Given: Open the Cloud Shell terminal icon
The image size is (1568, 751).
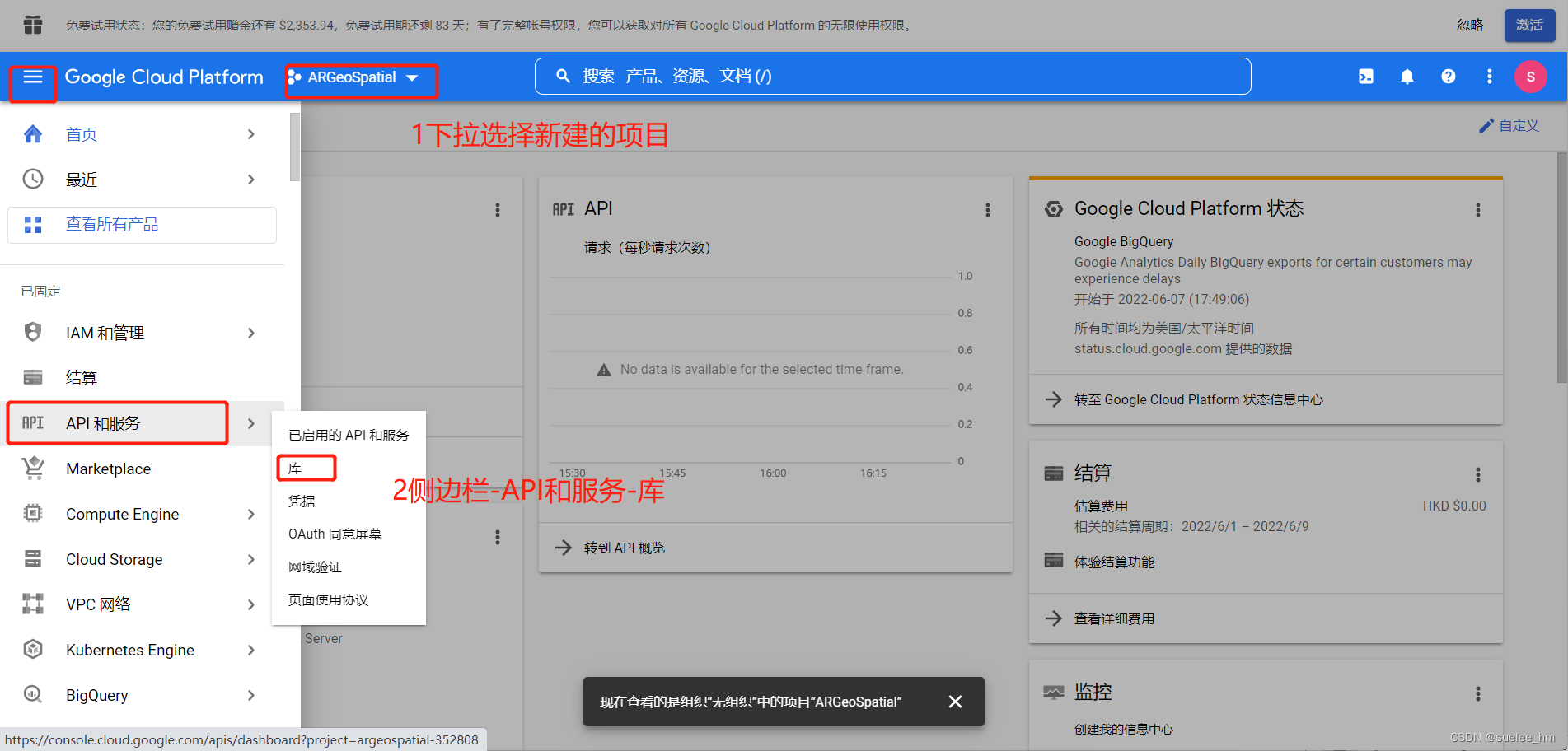Looking at the screenshot, I should coord(1366,77).
